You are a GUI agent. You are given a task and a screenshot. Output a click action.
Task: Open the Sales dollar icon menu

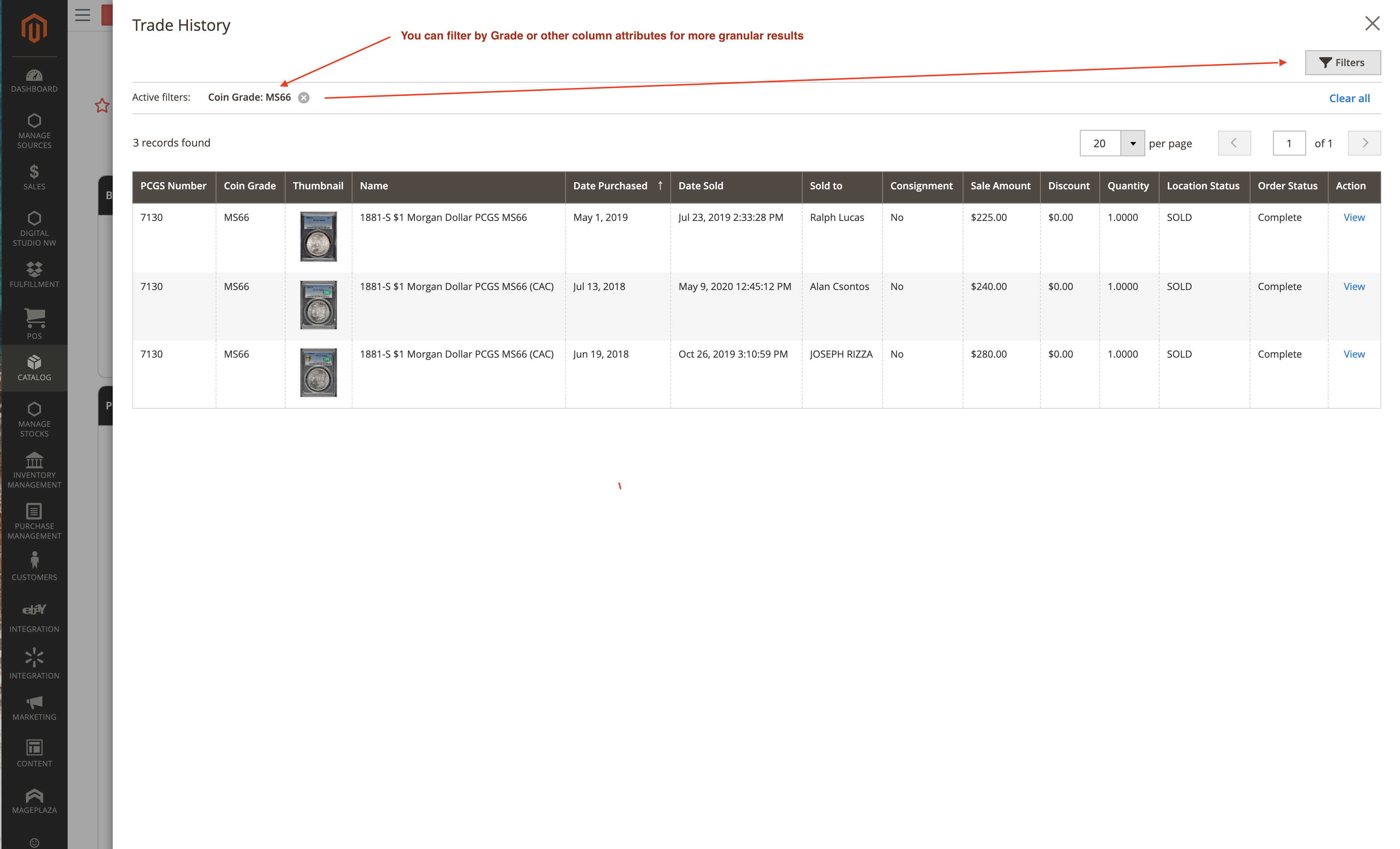pos(34,177)
